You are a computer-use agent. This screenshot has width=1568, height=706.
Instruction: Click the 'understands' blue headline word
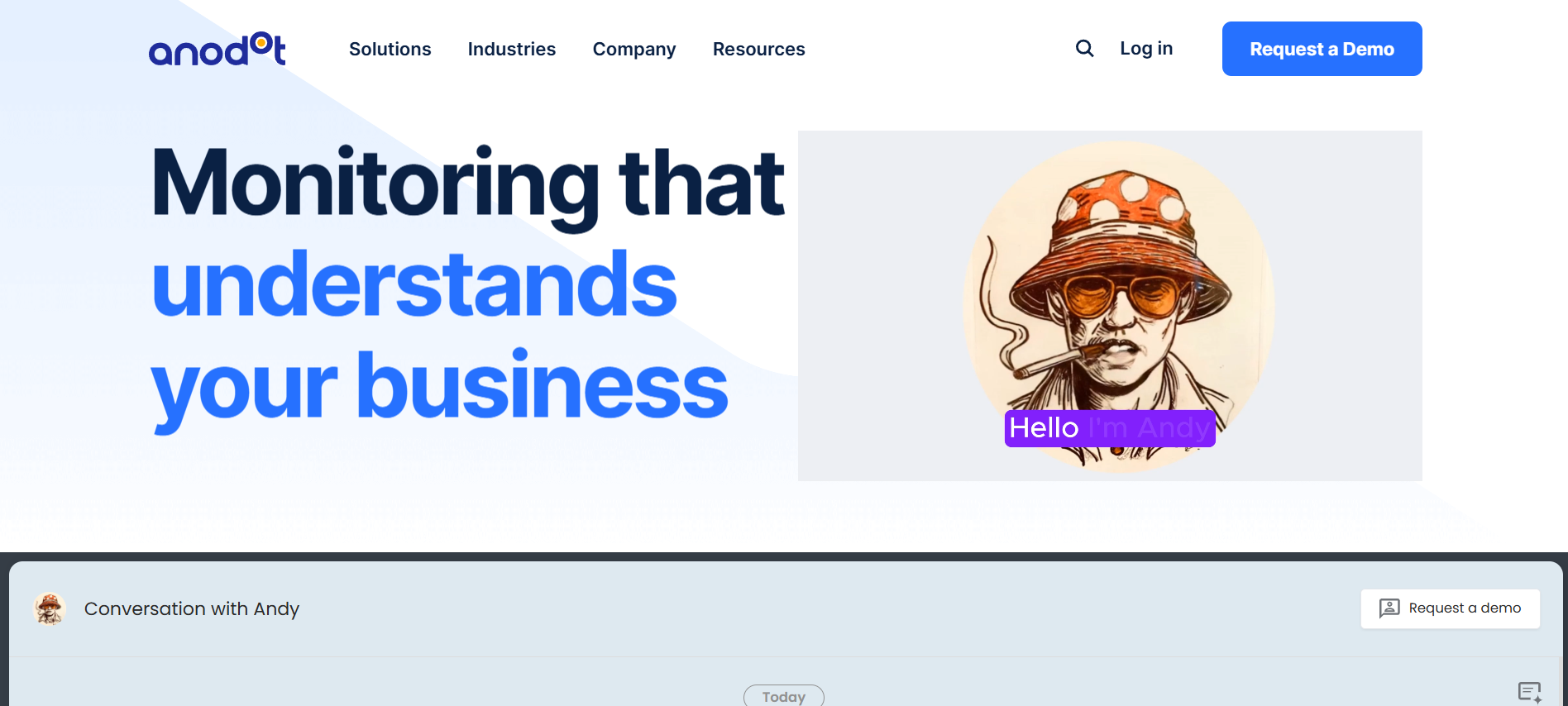414,284
